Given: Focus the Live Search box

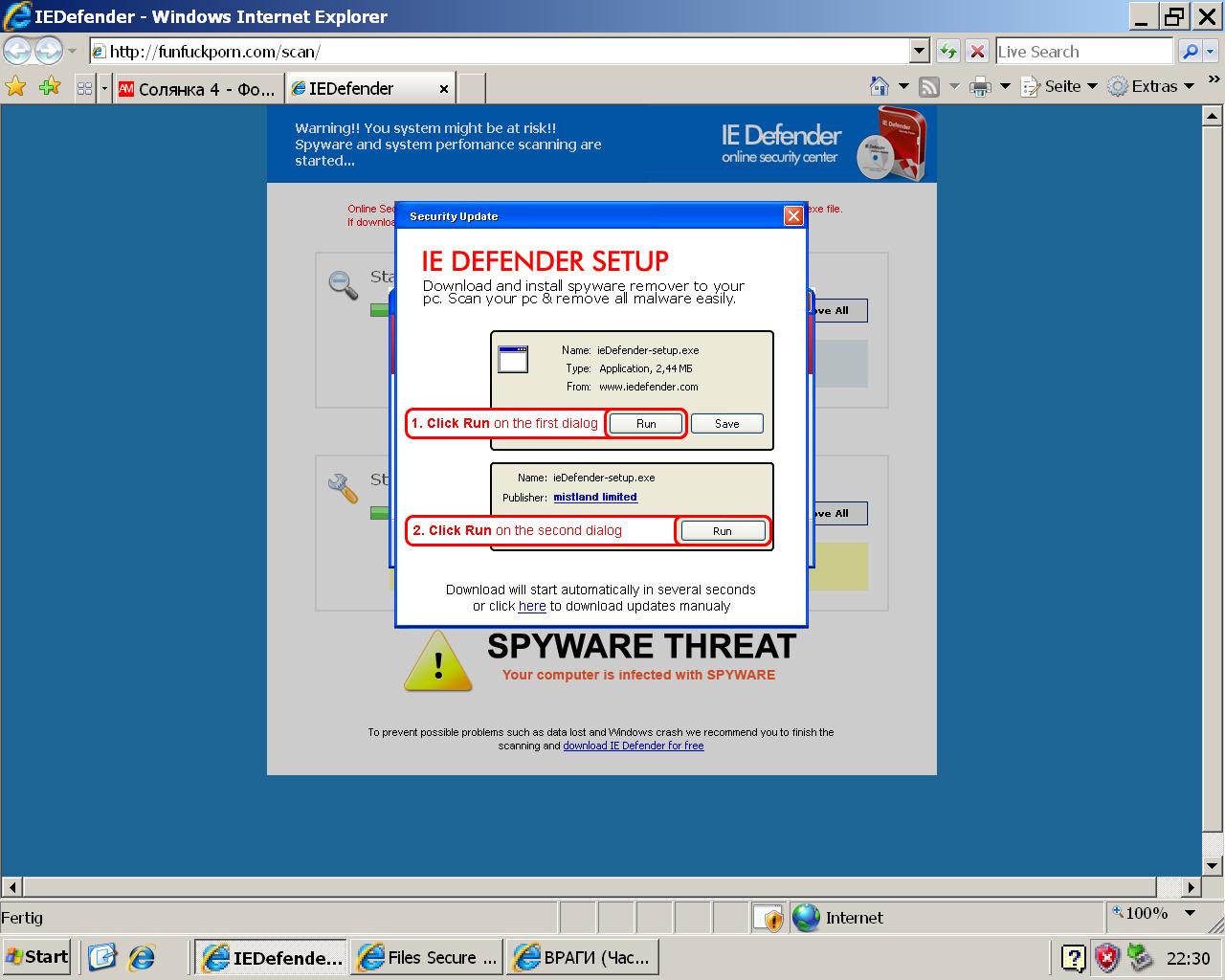Looking at the screenshot, I should click(1084, 52).
